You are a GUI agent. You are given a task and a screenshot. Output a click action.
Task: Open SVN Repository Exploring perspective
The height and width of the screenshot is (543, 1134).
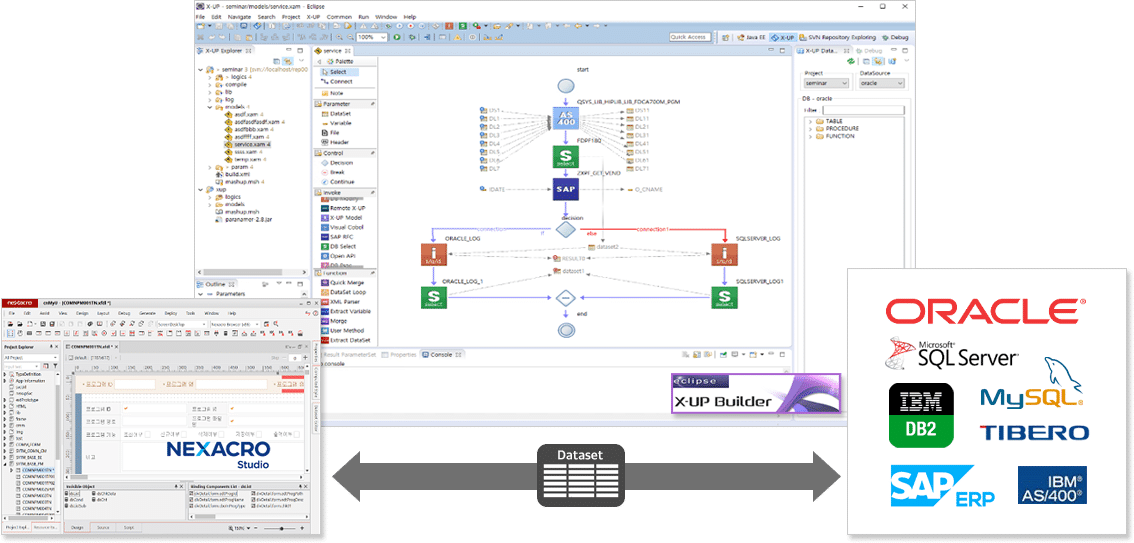coord(837,37)
